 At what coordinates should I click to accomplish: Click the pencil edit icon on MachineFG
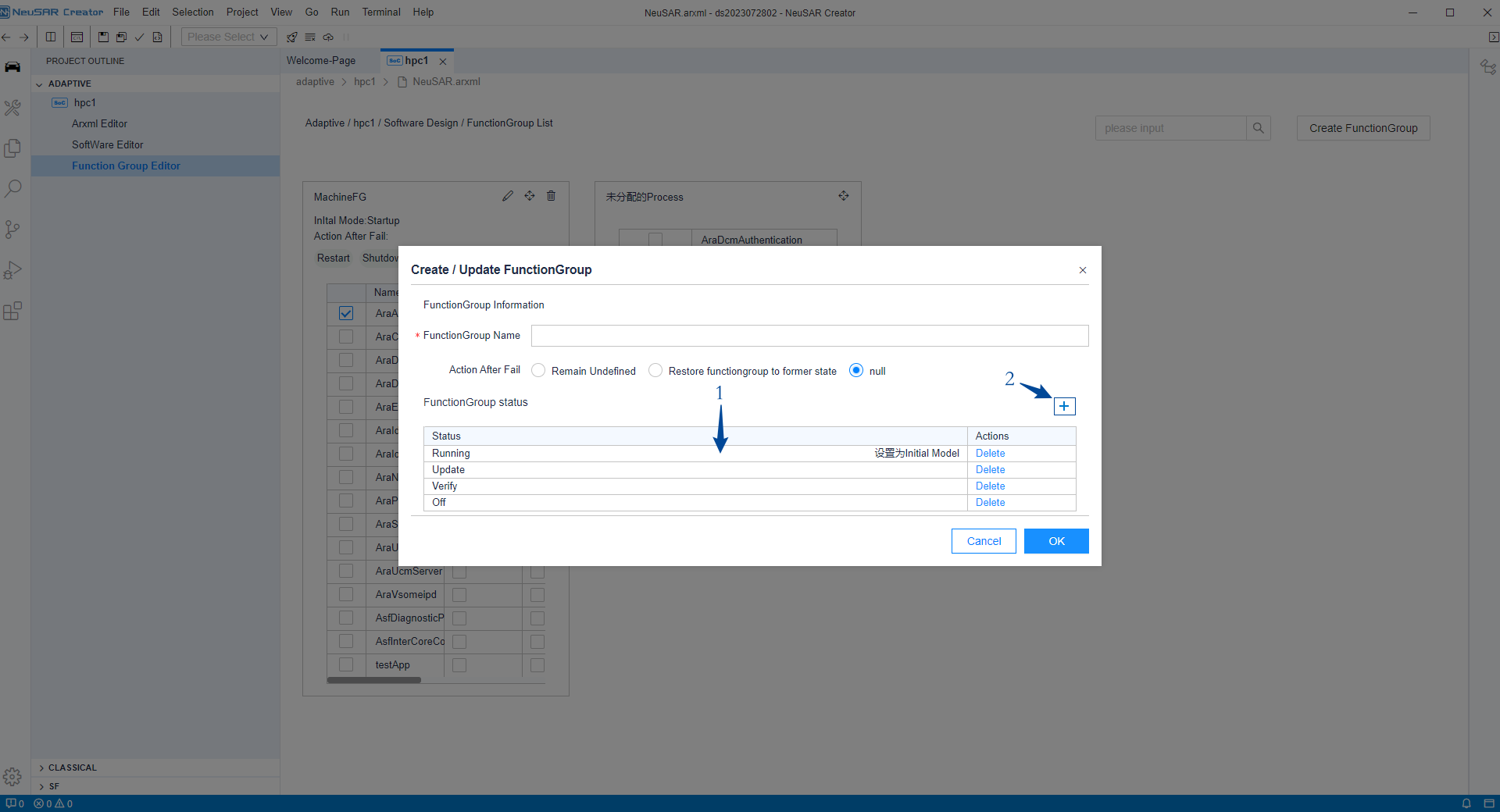click(508, 196)
